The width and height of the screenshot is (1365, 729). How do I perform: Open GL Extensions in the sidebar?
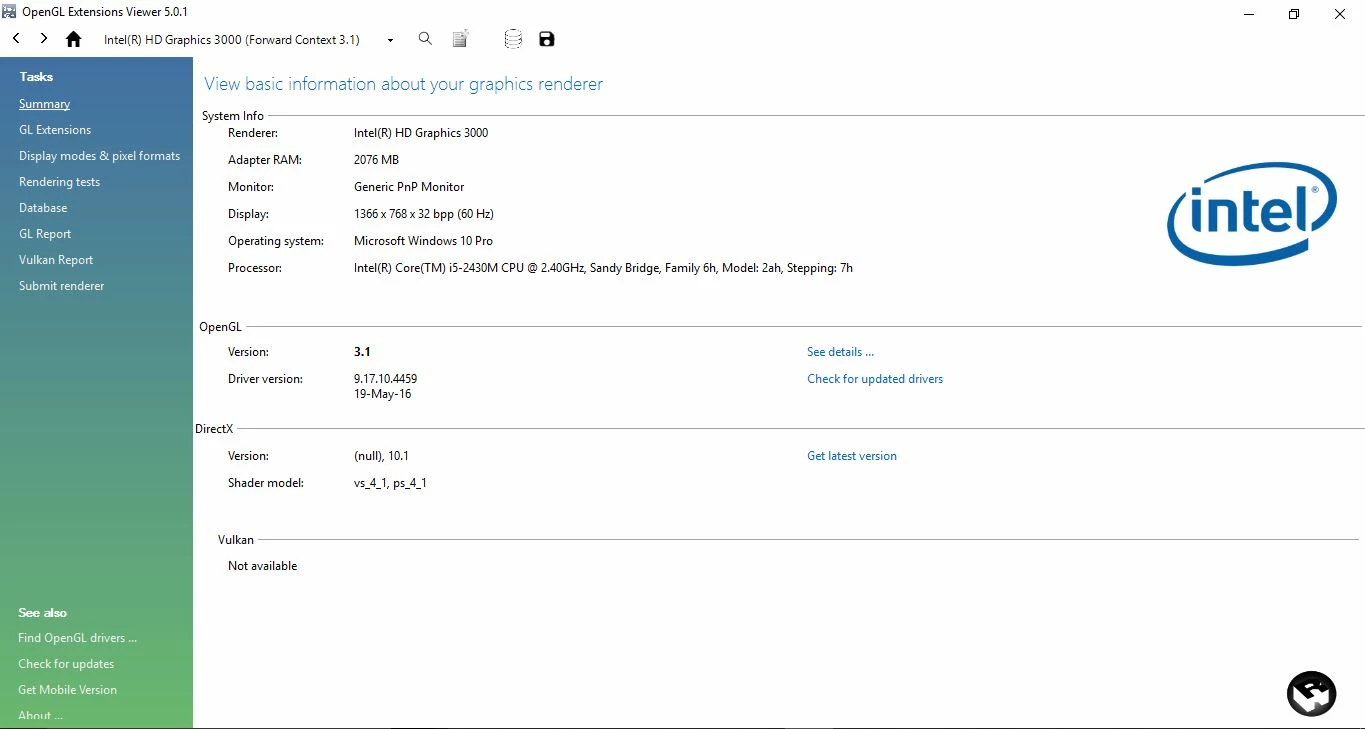55,130
